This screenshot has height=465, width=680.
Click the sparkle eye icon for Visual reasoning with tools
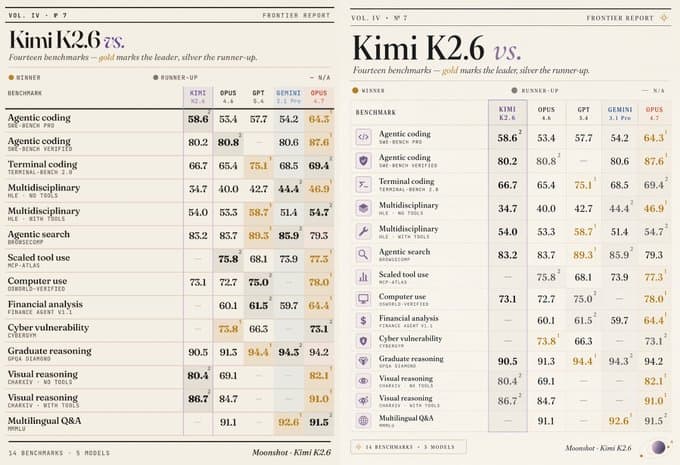coord(363,401)
